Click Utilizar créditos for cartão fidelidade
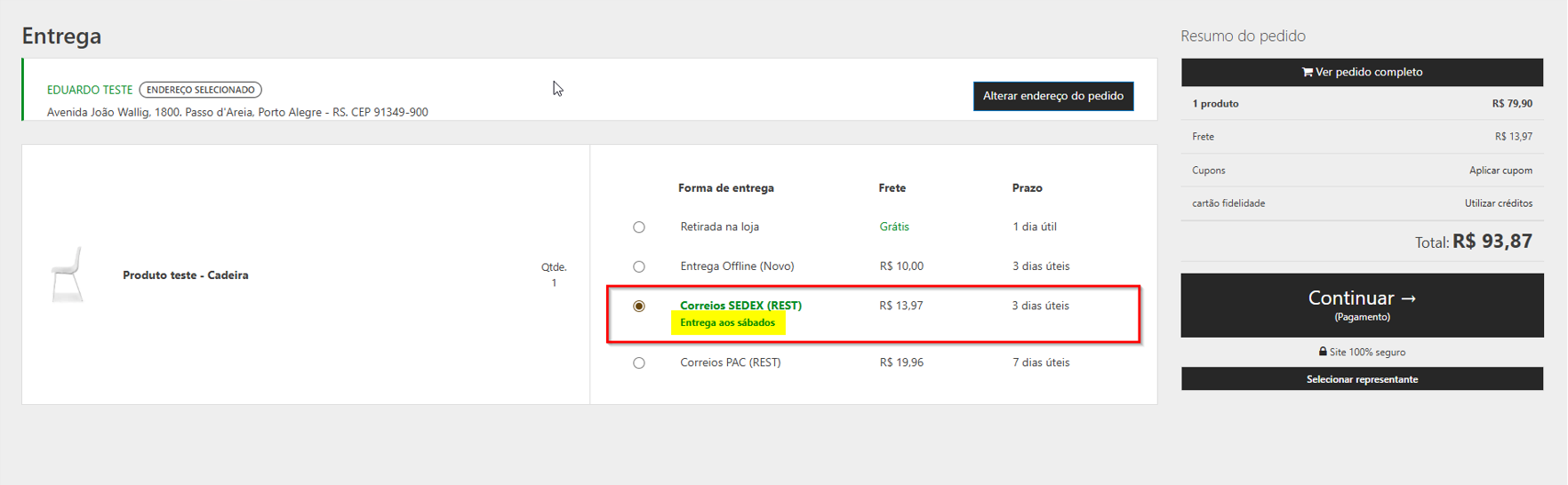This screenshot has height=485, width=1568. click(1498, 203)
